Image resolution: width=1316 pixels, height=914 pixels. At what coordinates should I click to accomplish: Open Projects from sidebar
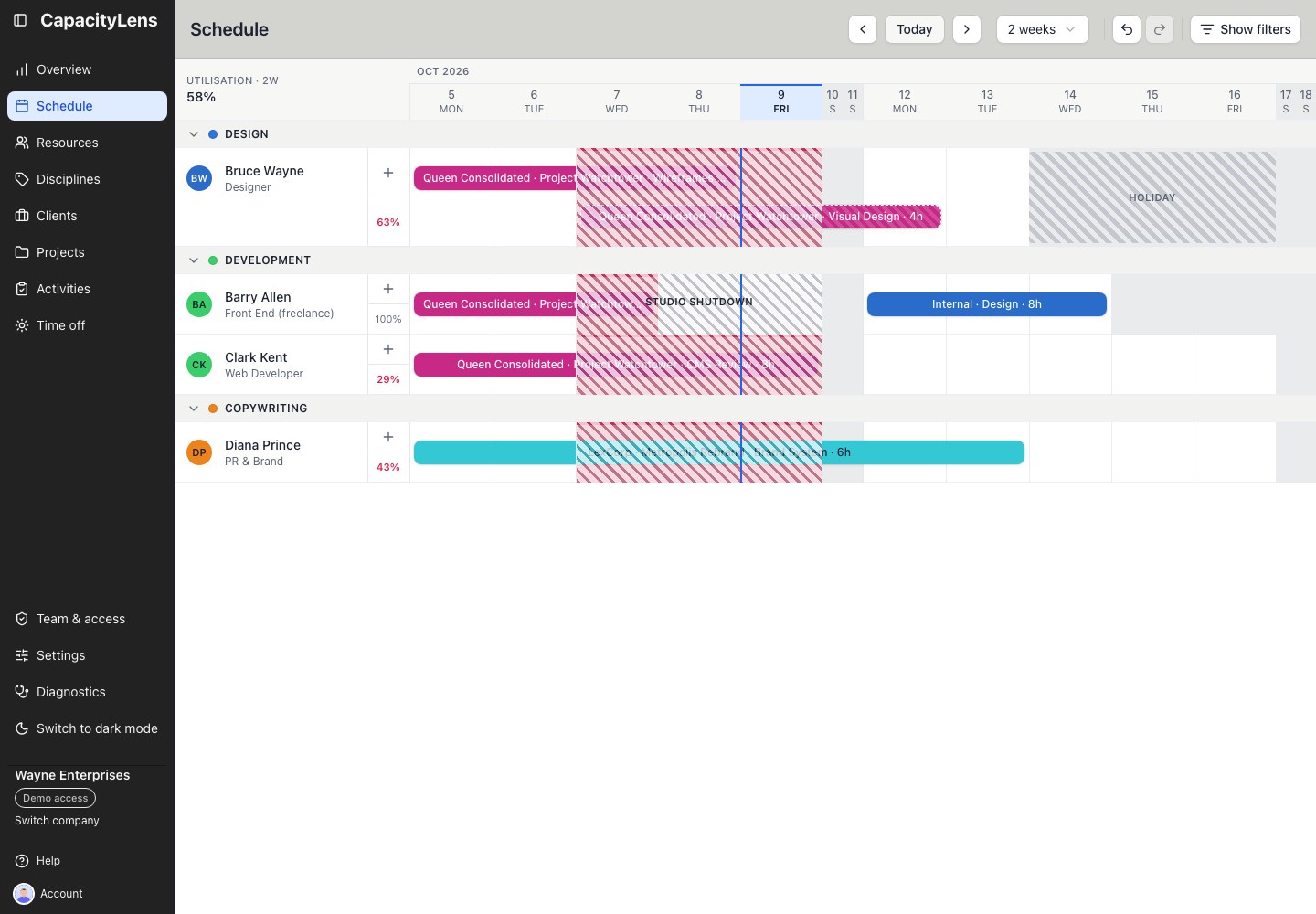[87, 252]
